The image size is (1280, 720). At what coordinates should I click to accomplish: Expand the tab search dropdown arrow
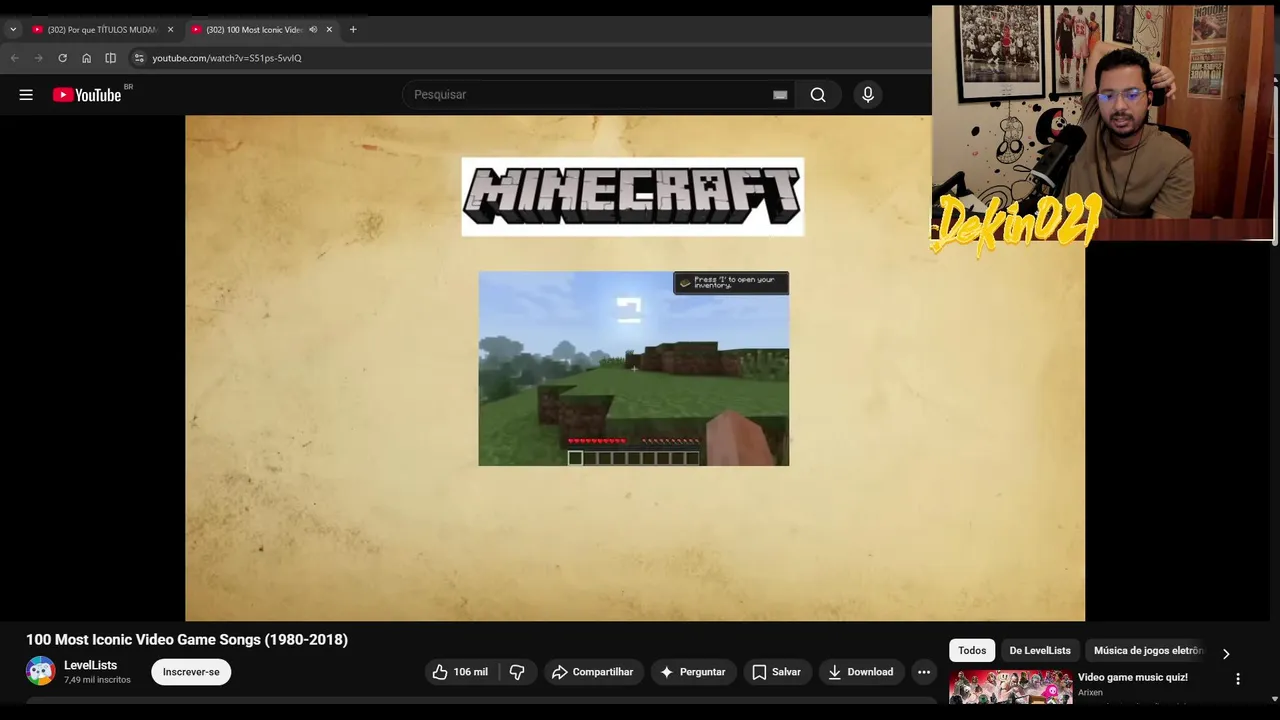point(13,30)
